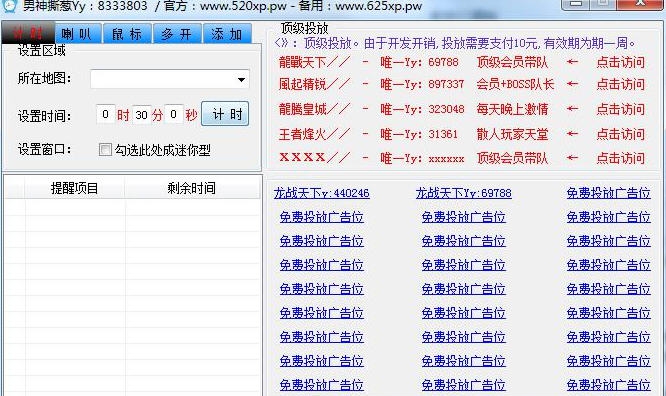Select the text 唯一Yy: 897337

click(422, 84)
